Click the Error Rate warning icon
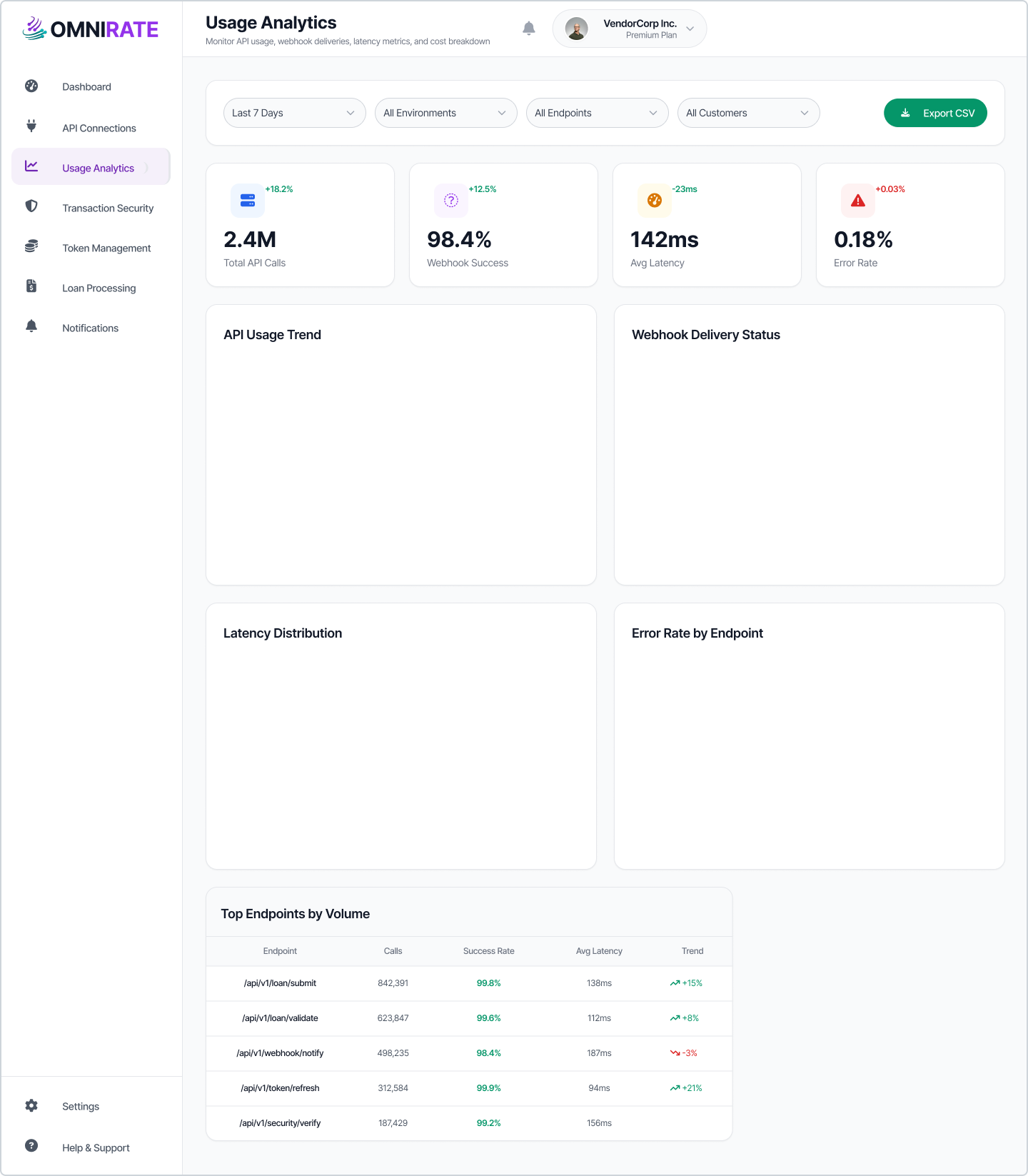1028x1176 pixels. (x=858, y=201)
